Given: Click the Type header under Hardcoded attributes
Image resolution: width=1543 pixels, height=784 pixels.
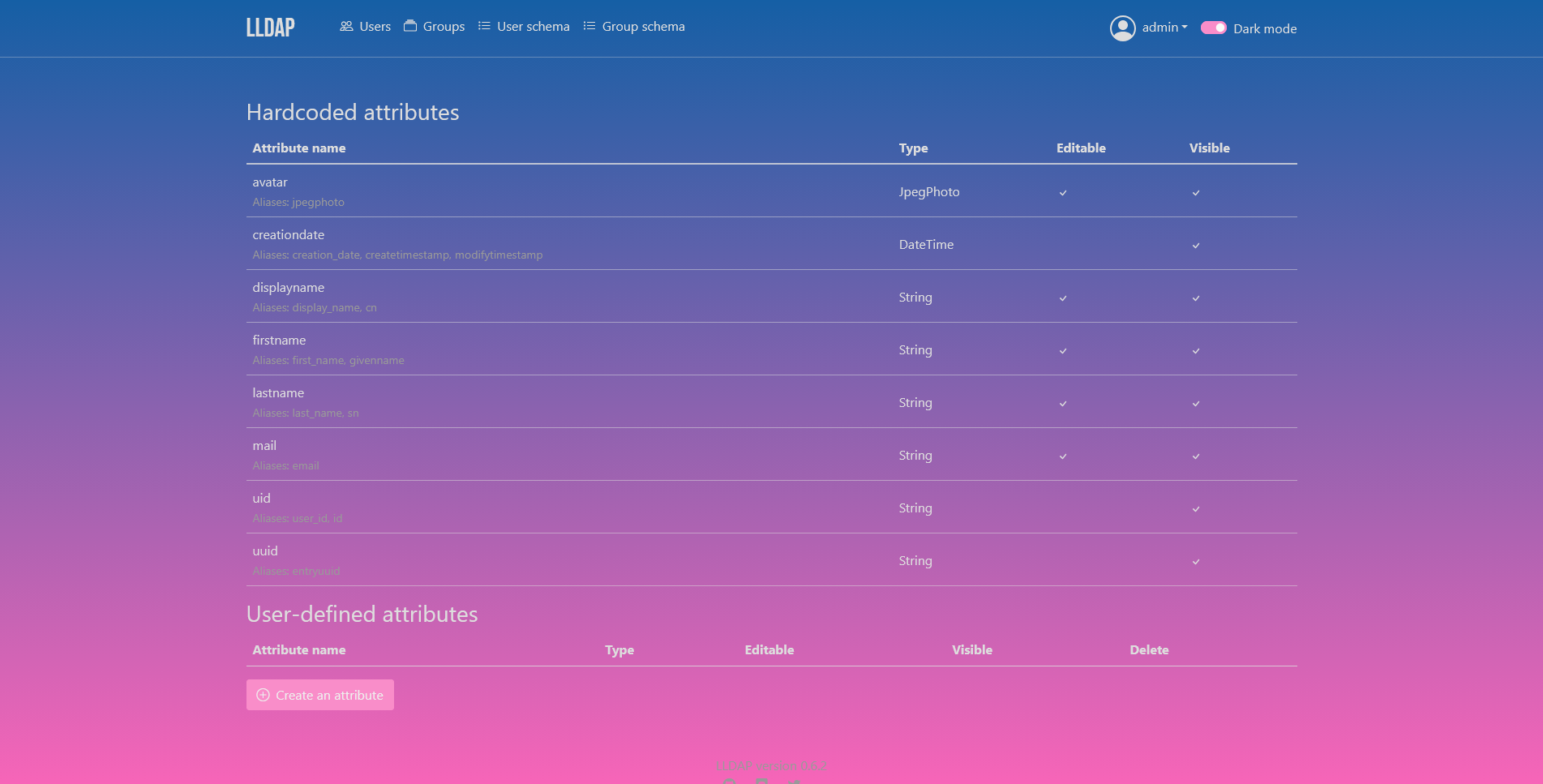Looking at the screenshot, I should click(913, 148).
